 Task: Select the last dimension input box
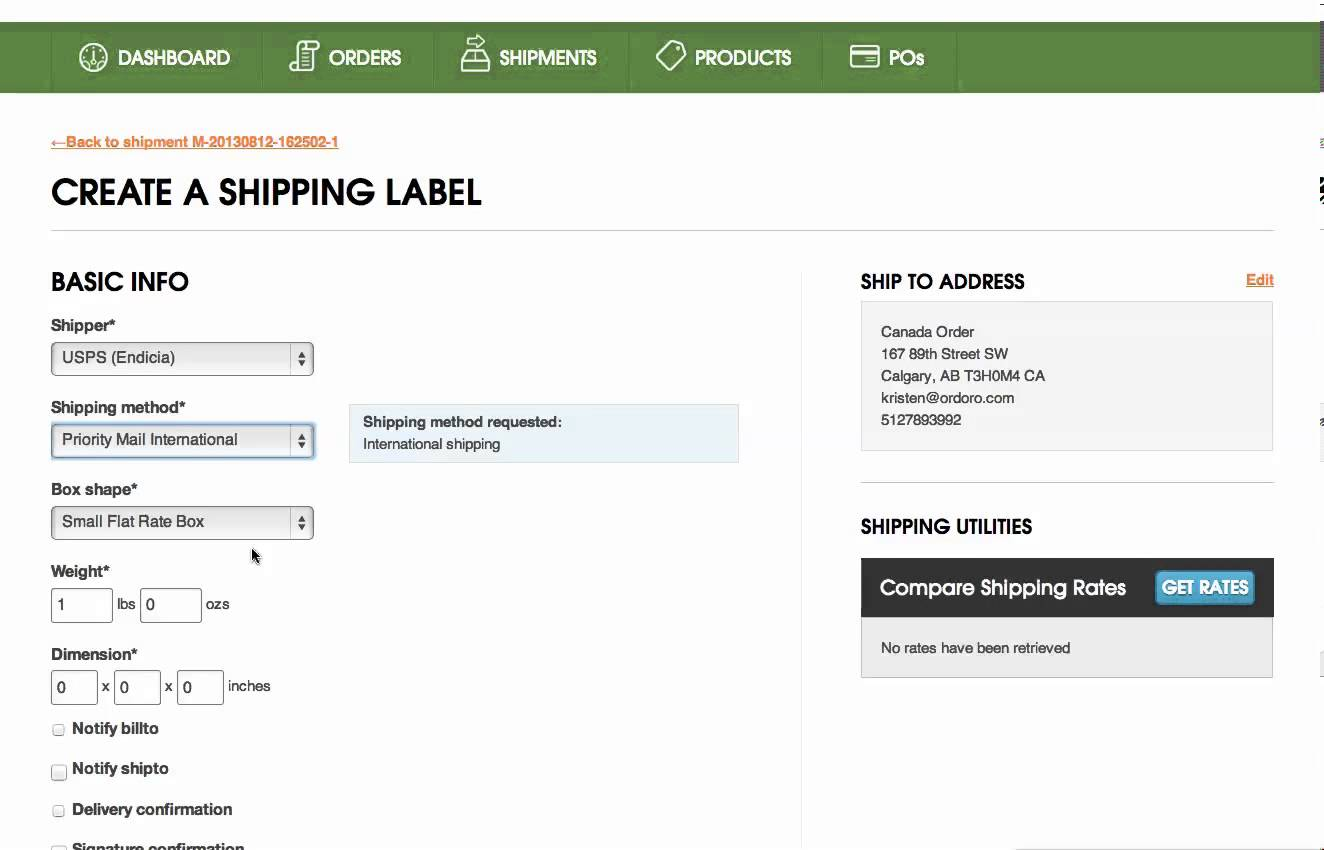(200, 688)
